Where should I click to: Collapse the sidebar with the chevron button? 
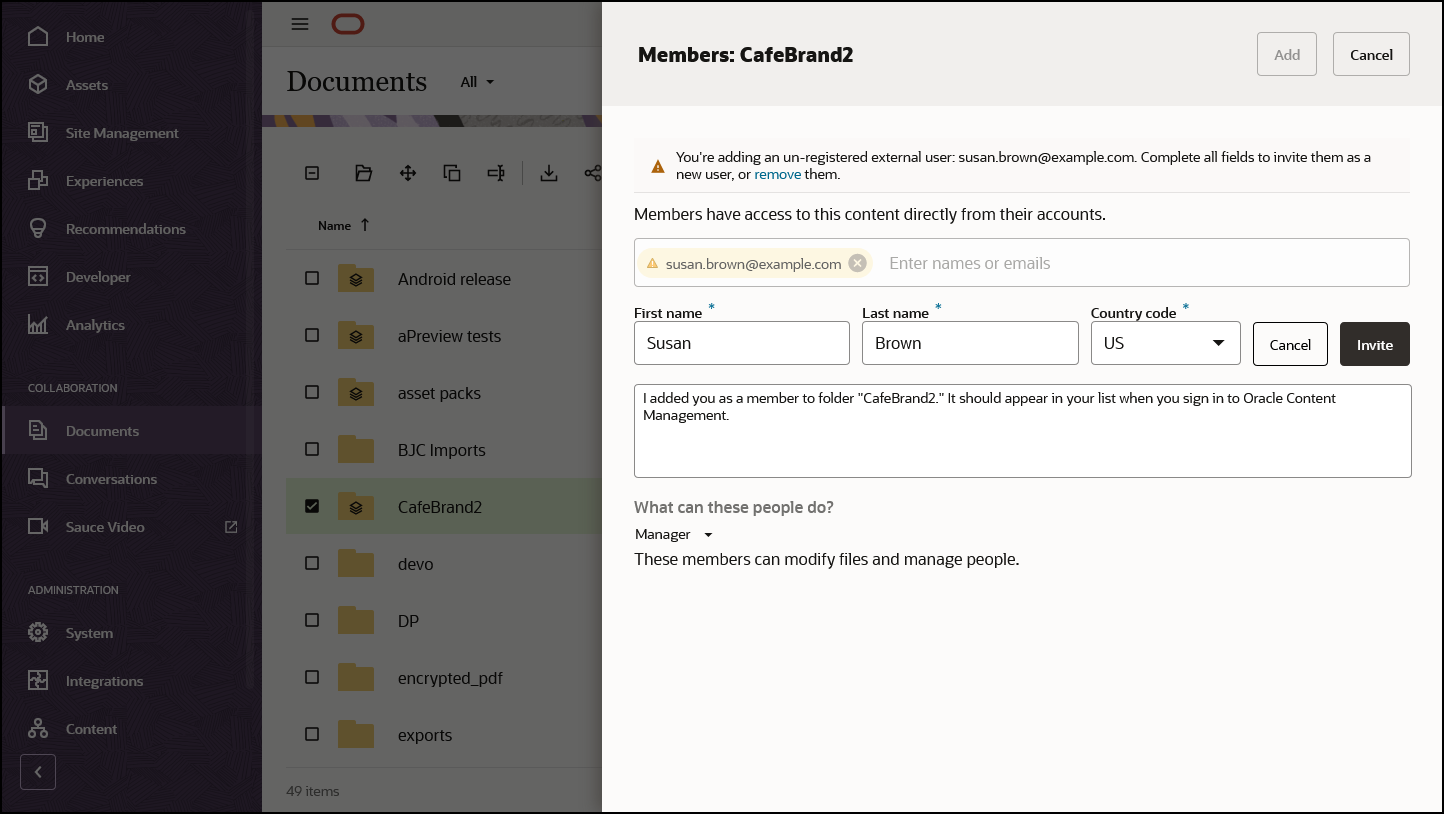(38, 772)
